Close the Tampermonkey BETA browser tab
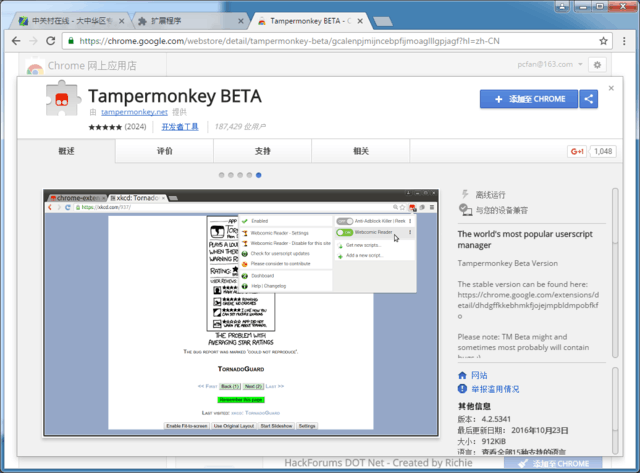 (x=360, y=21)
